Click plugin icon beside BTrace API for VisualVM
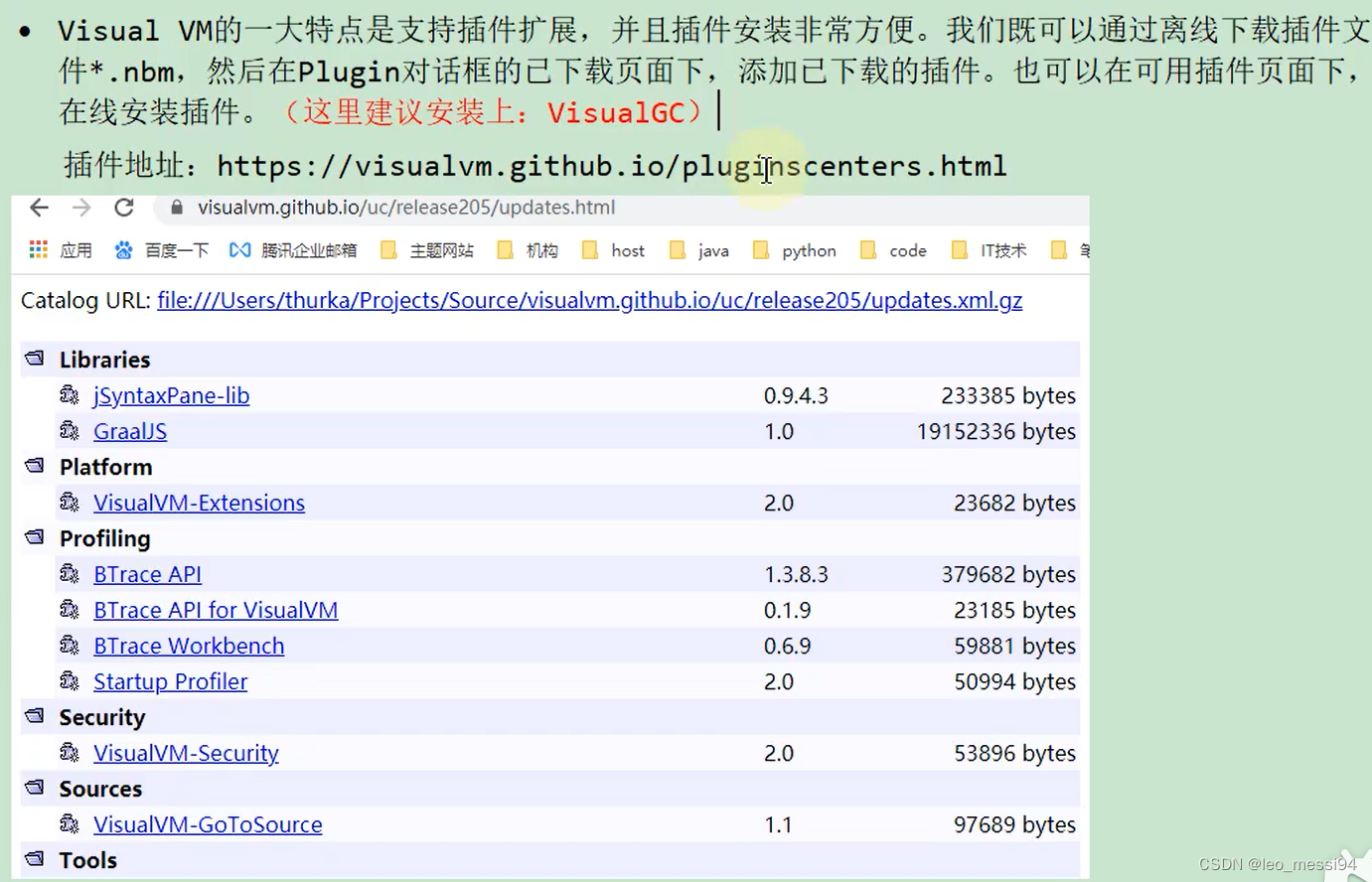The height and width of the screenshot is (882, 1372). (70, 609)
